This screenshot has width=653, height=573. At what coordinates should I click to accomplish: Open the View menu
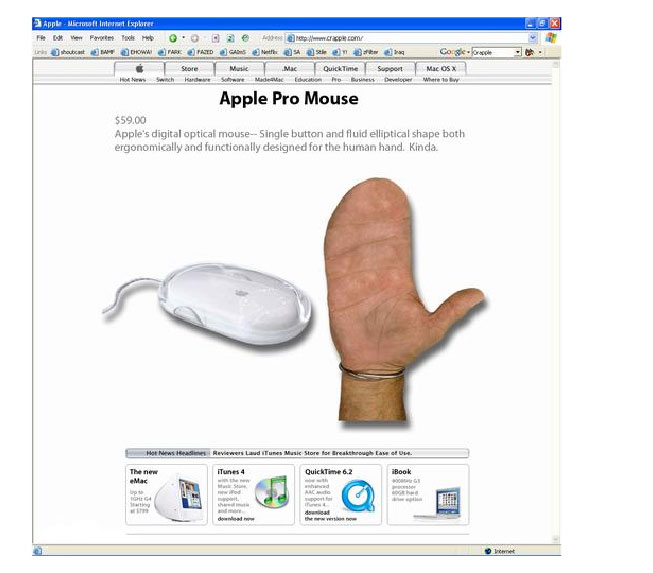tap(76, 38)
